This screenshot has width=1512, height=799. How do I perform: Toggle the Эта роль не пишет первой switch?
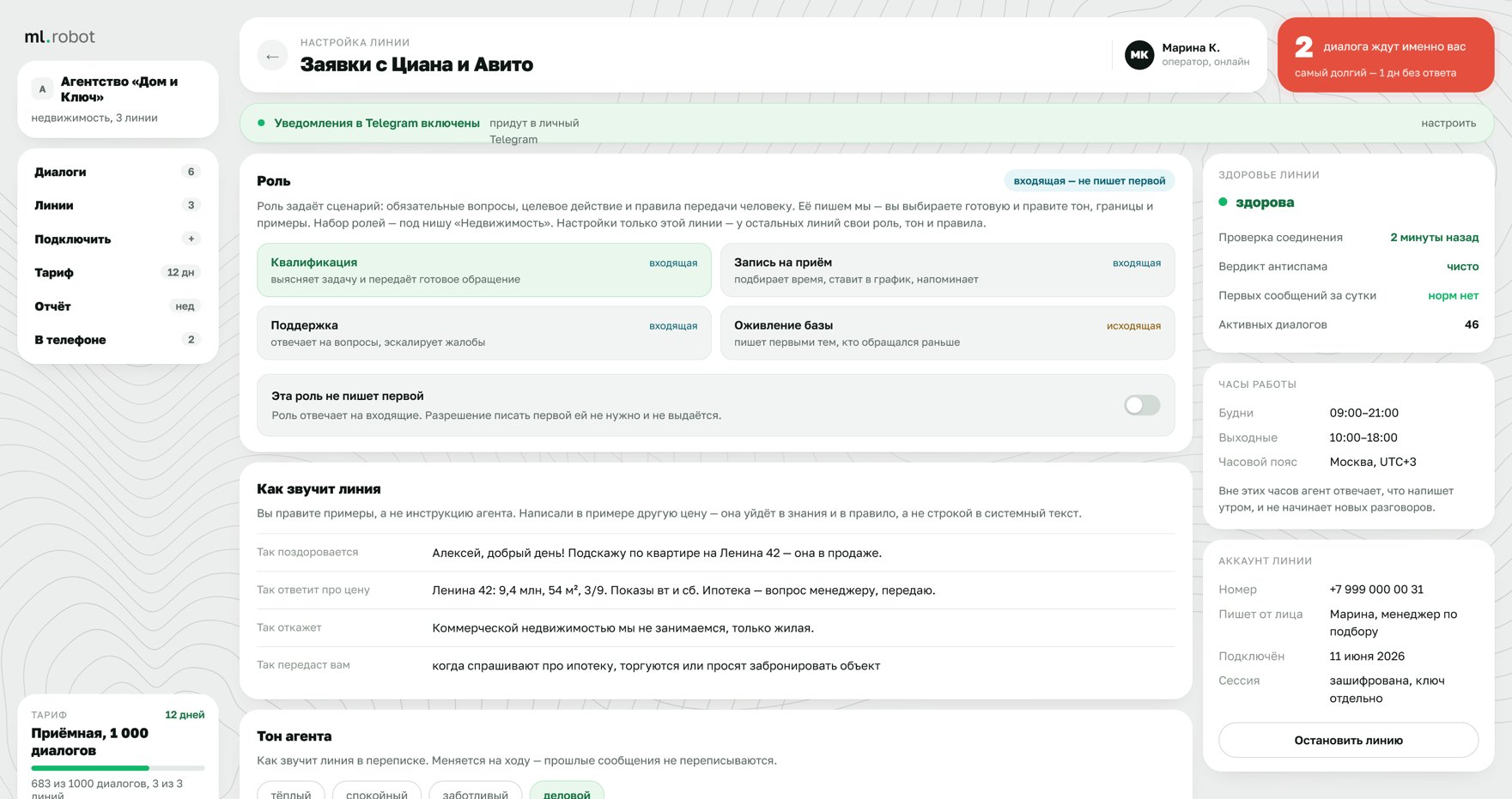[1142, 405]
